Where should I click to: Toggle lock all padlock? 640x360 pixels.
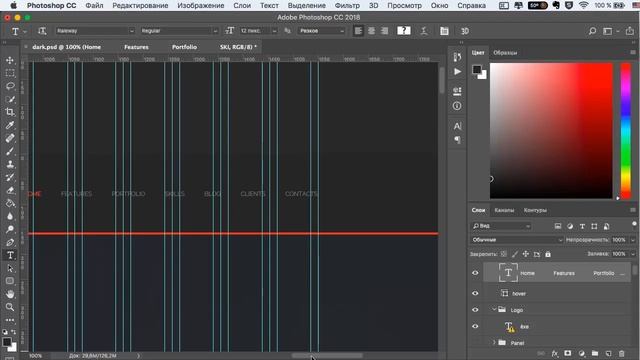[548, 254]
